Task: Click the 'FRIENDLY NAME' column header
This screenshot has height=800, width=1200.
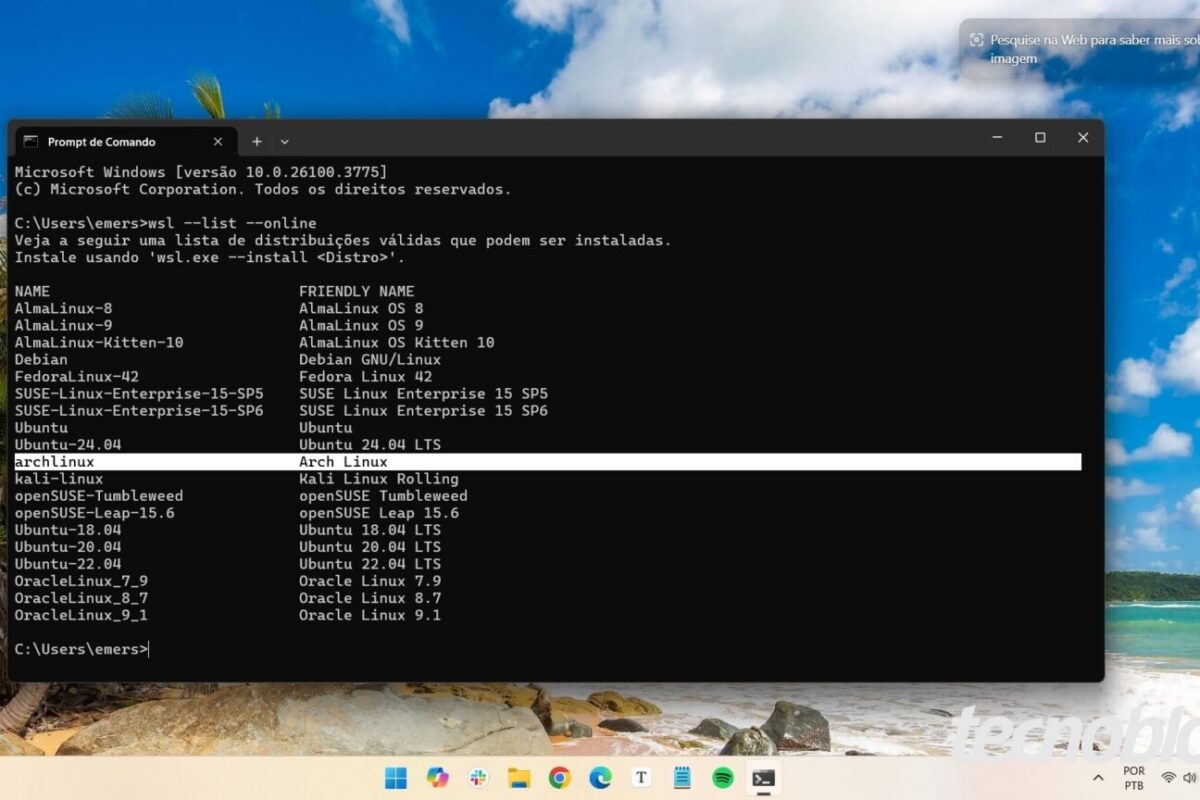Action: tap(356, 292)
